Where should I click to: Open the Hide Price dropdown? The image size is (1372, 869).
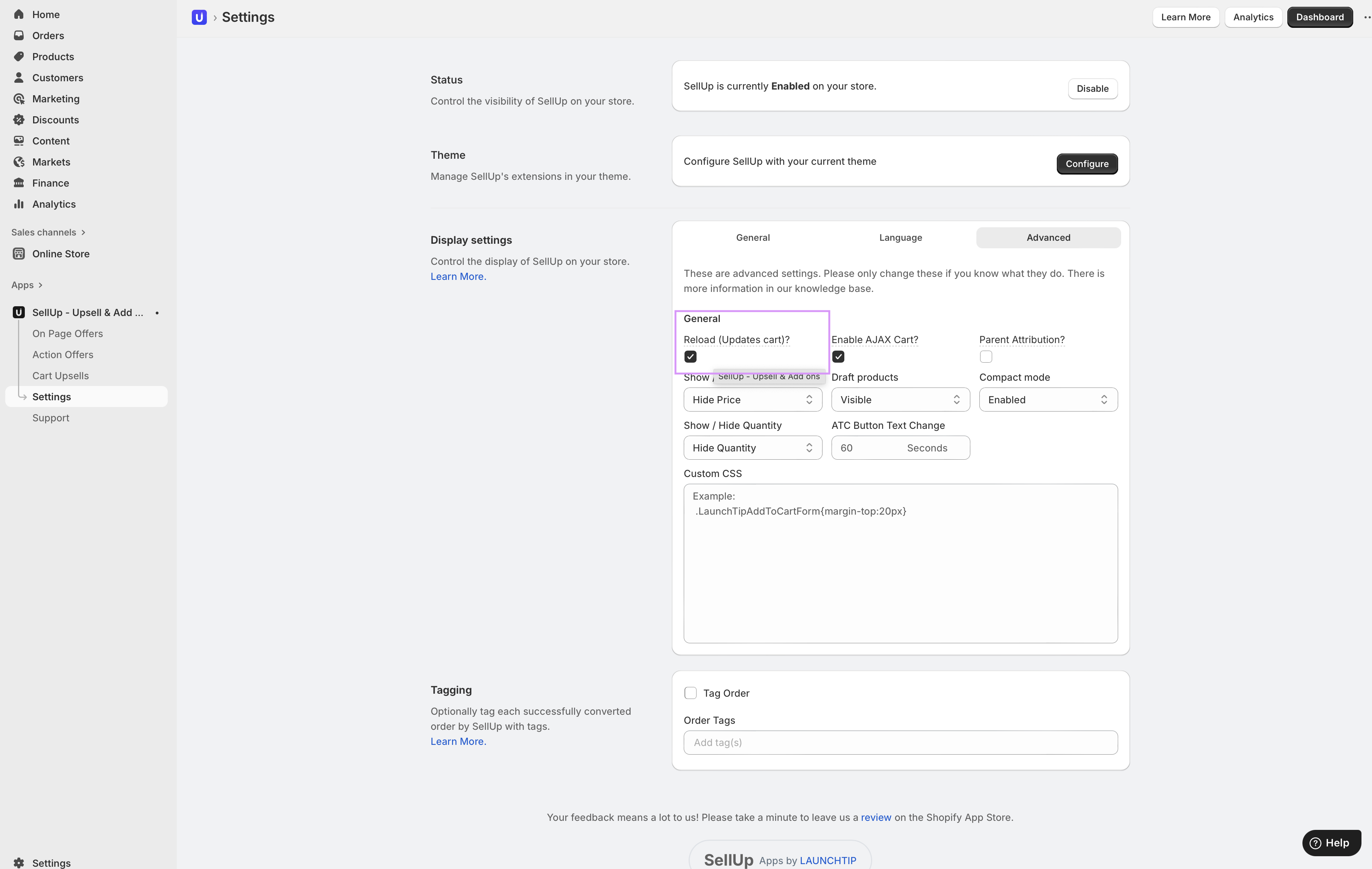click(x=753, y=400)
